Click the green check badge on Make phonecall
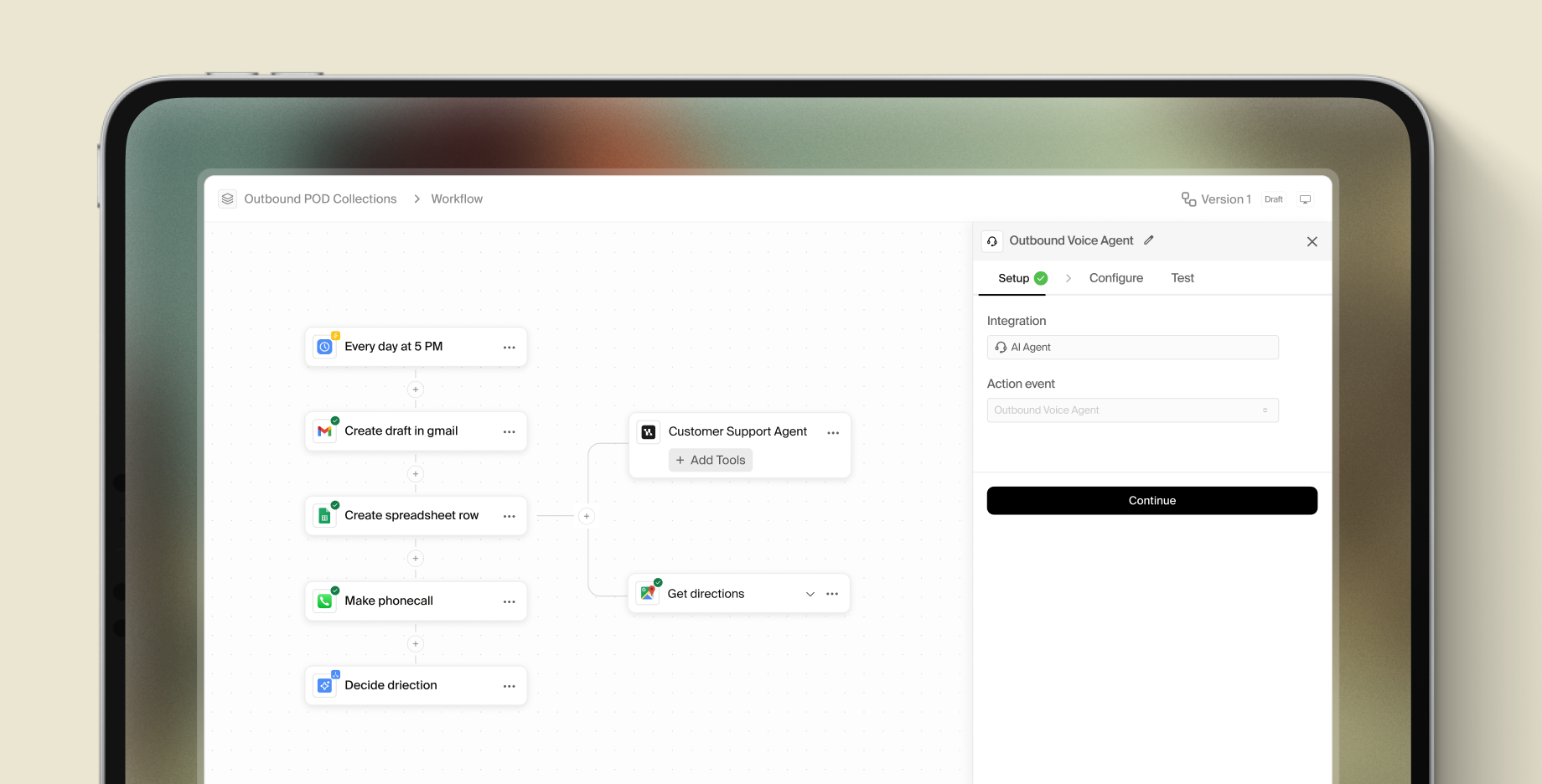This screenshot has width=1542, height=784. pos(334,591)
